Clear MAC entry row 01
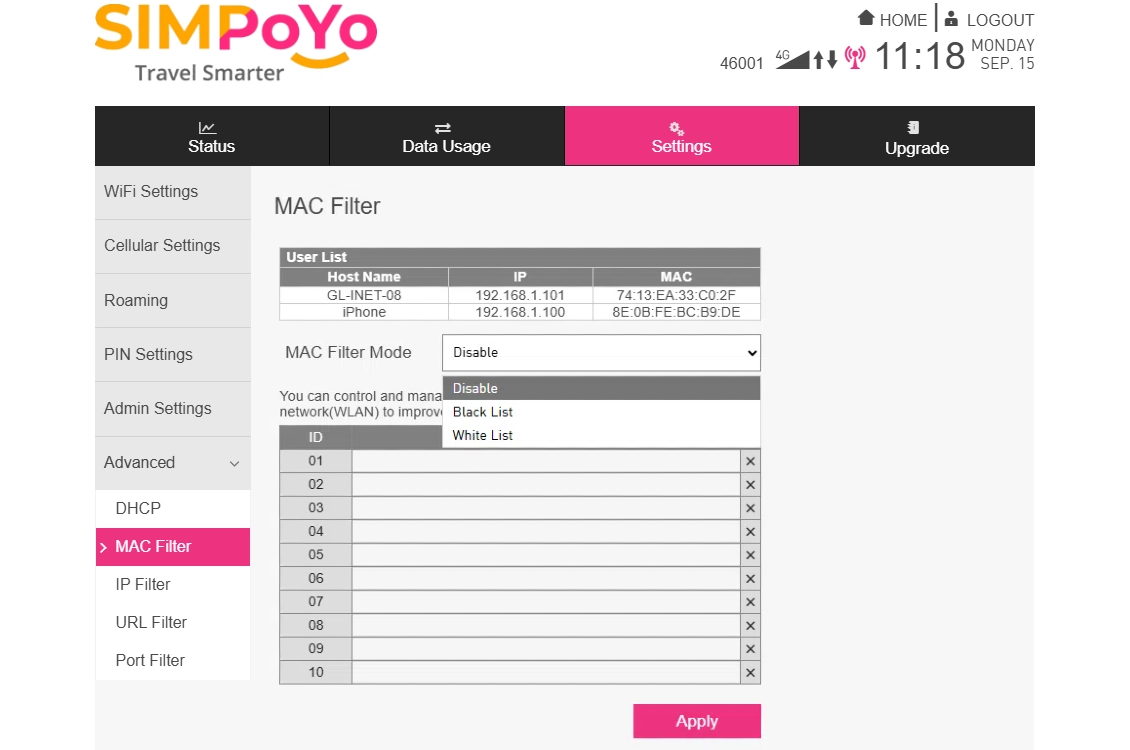 [750, 461]
